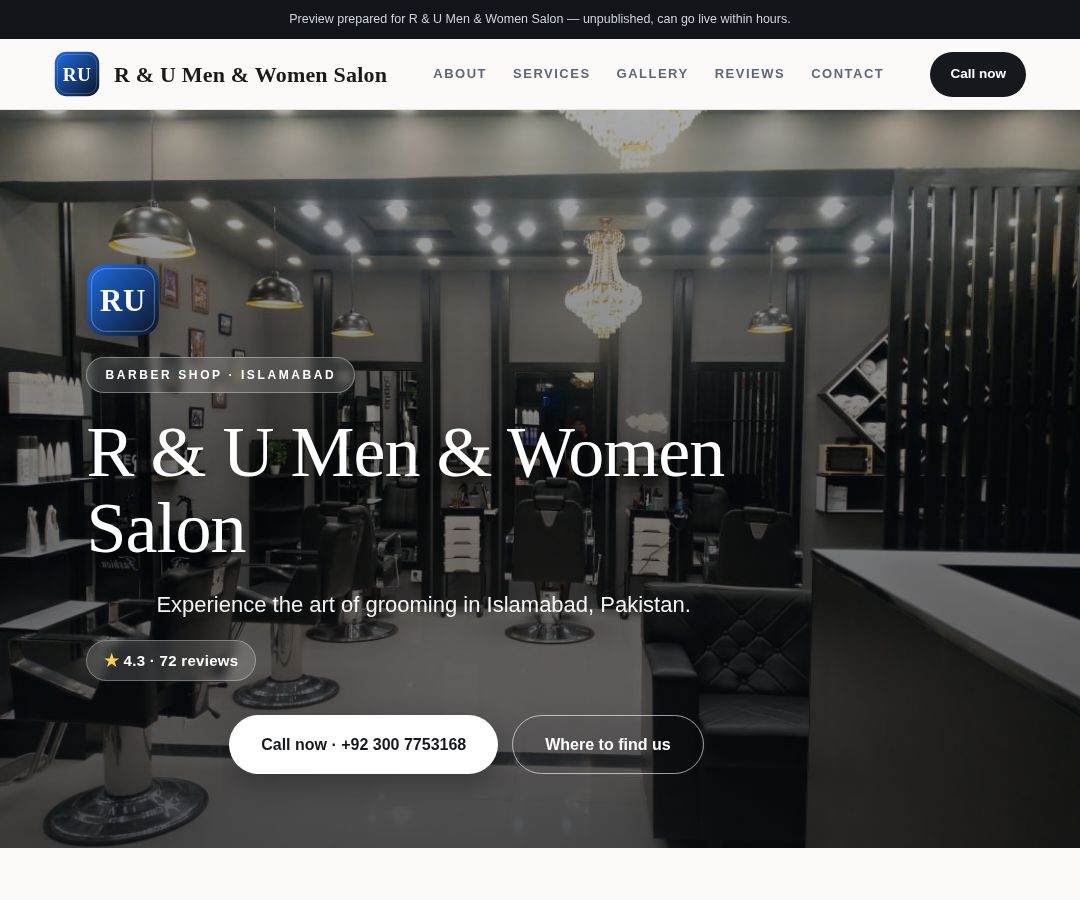Screen dimensions: 1080x900
Task: Select the Contact navigation item
Action: (x=847, y=74)
